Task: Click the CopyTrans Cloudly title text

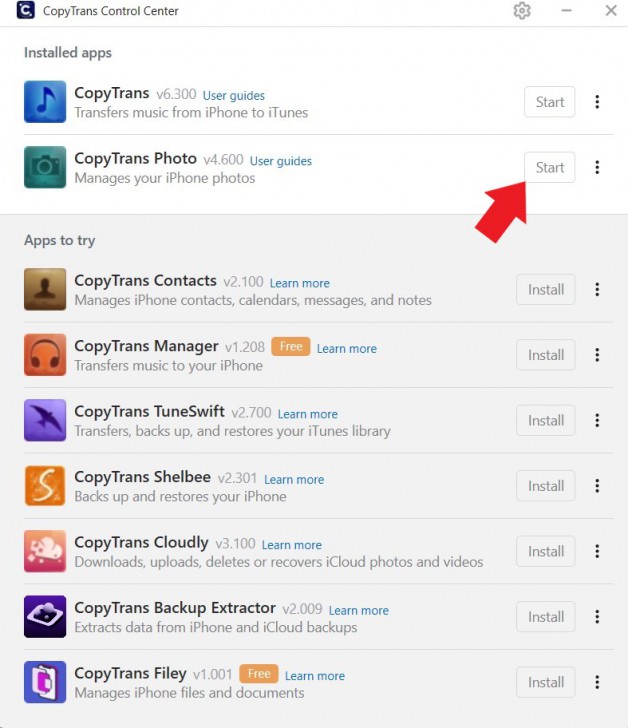Action: point(142,542)
